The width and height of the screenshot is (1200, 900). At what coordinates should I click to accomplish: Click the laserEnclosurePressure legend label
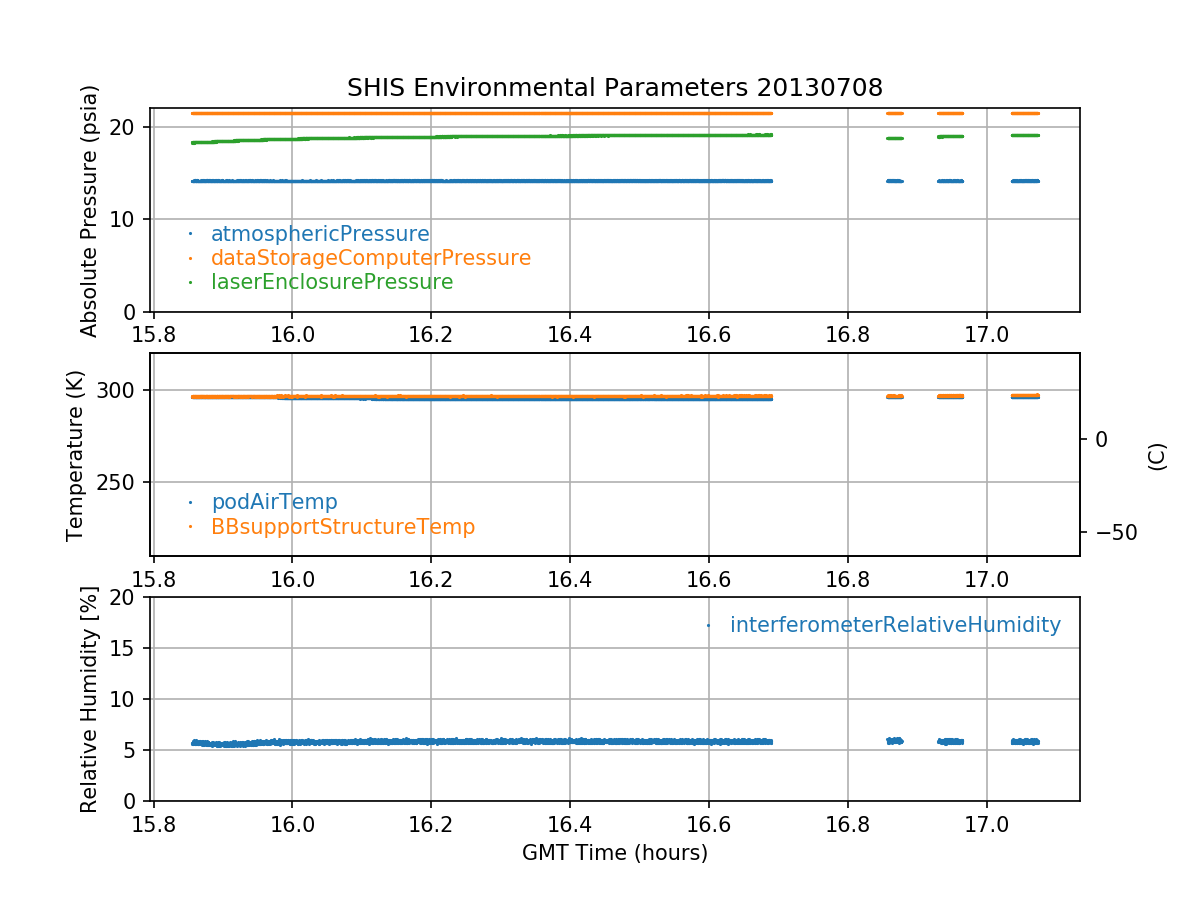click(331, 282)
